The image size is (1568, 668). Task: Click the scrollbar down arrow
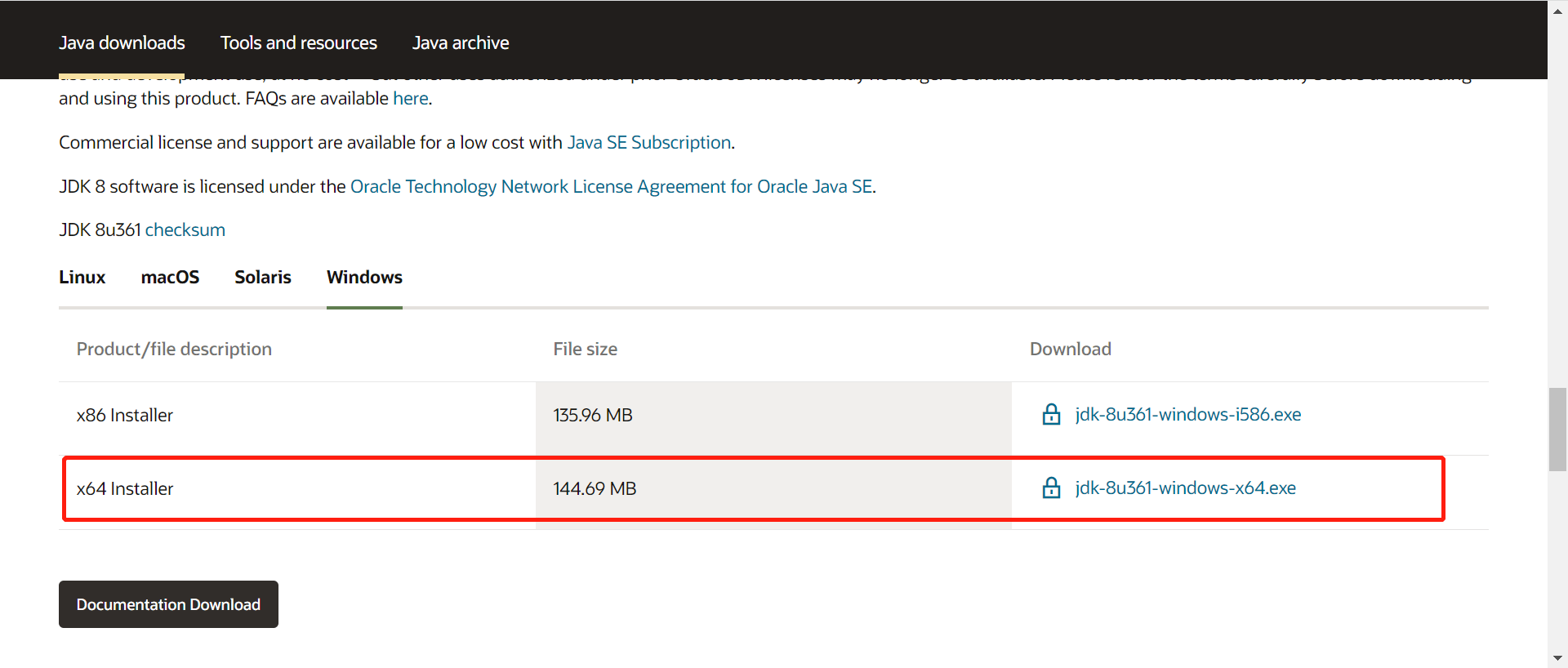pyautogui.click(x=1558, y=658)
